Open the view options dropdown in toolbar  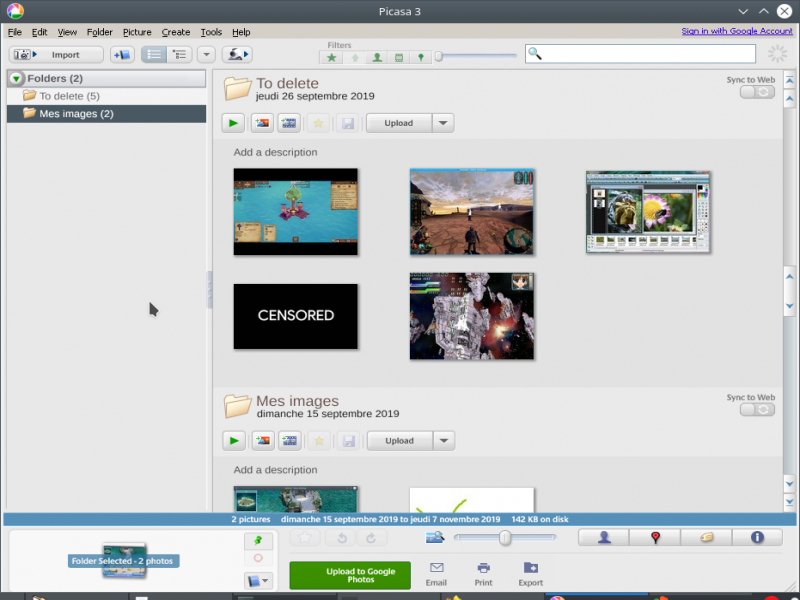click(206, 55)
